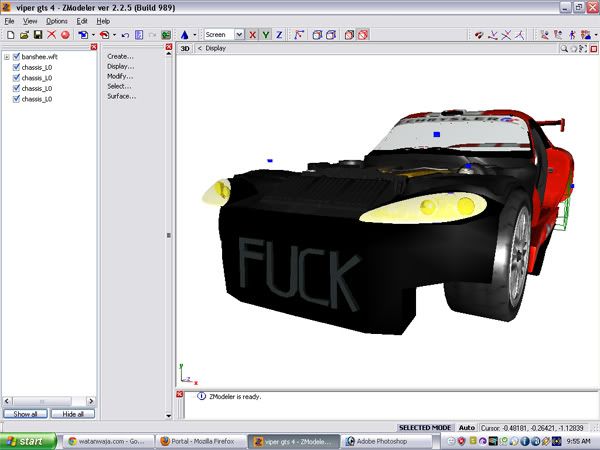Click the highlighted red cube icon
Screen dimensions: 600x450
click(x=363, y=35)
